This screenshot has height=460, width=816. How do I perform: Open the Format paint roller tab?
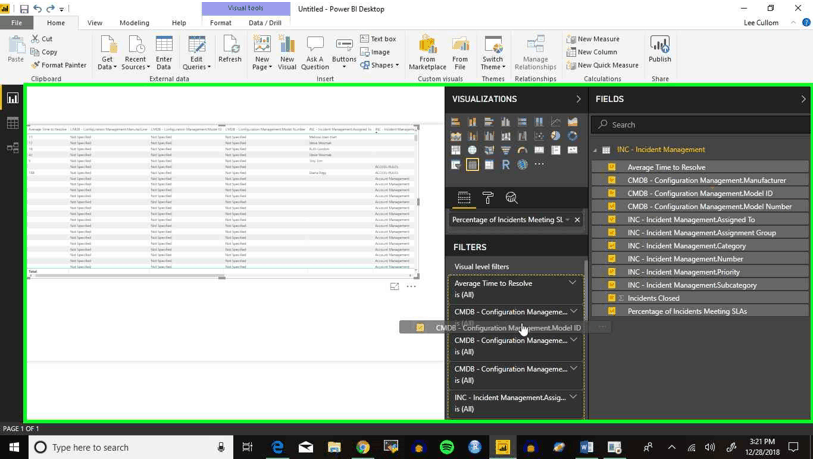click(488, 198)
